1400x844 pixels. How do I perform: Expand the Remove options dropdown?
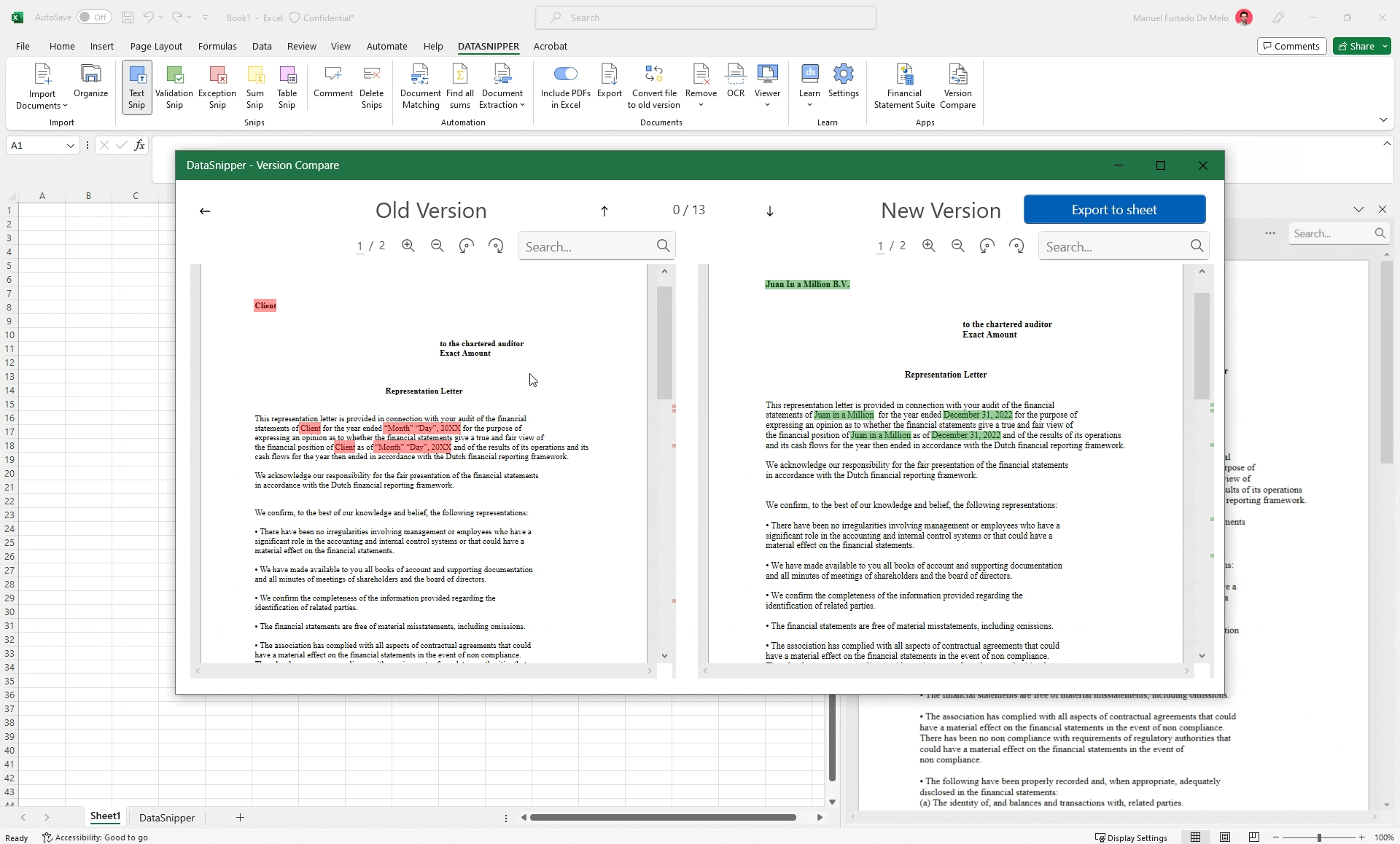click(700, 103)
